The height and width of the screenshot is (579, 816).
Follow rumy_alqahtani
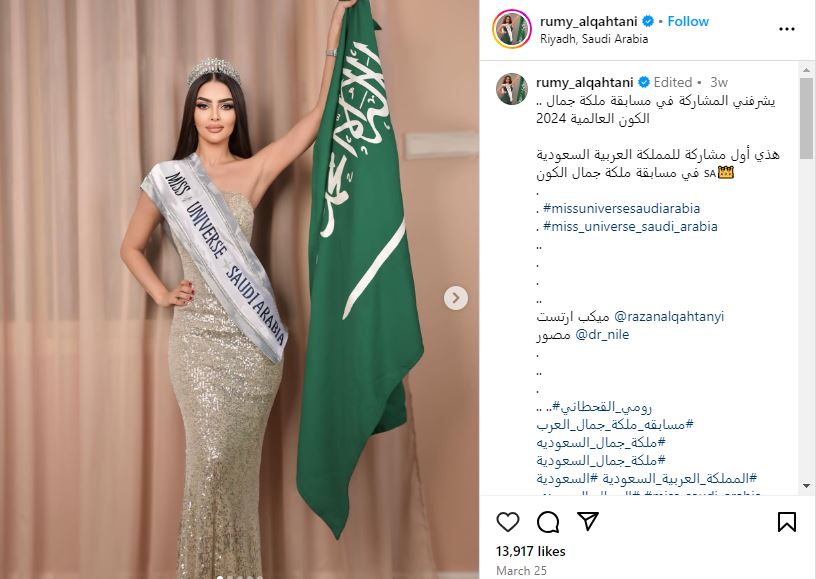coord(688,21)
